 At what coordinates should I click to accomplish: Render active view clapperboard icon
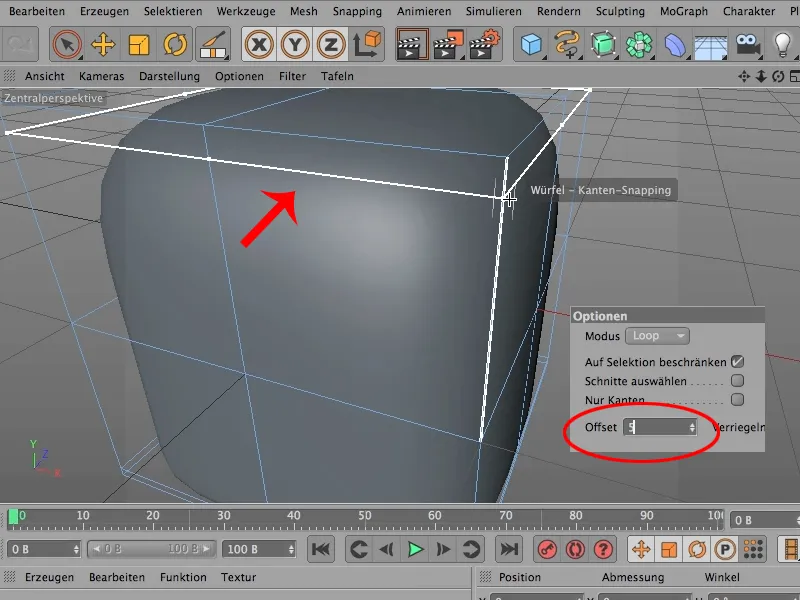click(412, 44)
